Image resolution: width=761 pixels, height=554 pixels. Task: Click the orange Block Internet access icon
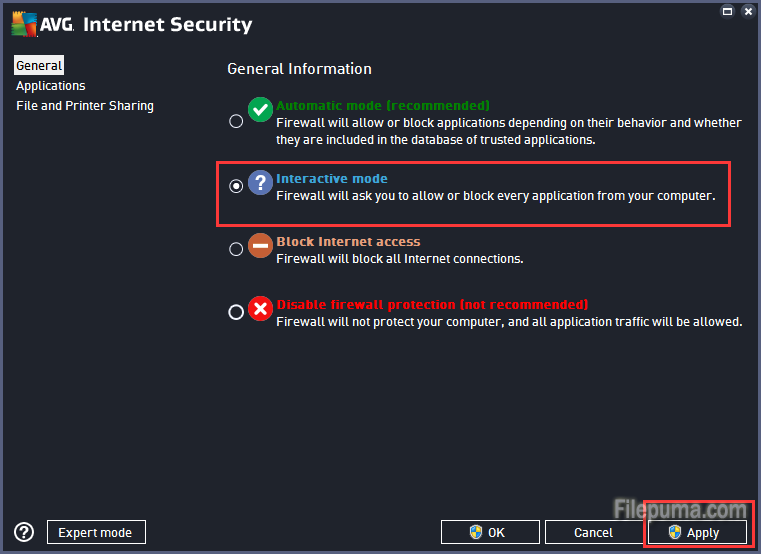click(260, 246)
